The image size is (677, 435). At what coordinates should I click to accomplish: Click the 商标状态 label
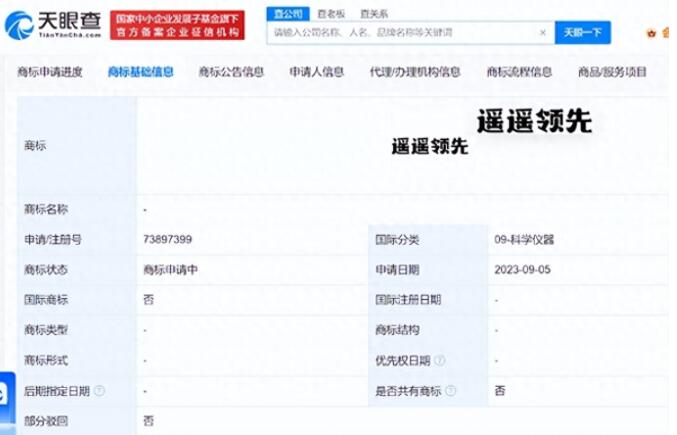(46, 270)
